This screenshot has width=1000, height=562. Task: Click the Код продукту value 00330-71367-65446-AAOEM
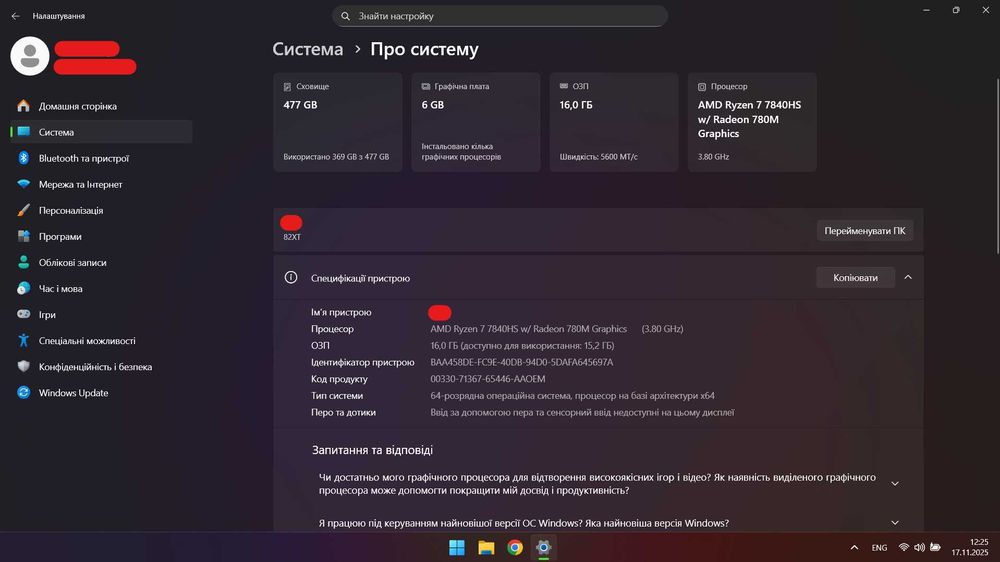point(488,379)
